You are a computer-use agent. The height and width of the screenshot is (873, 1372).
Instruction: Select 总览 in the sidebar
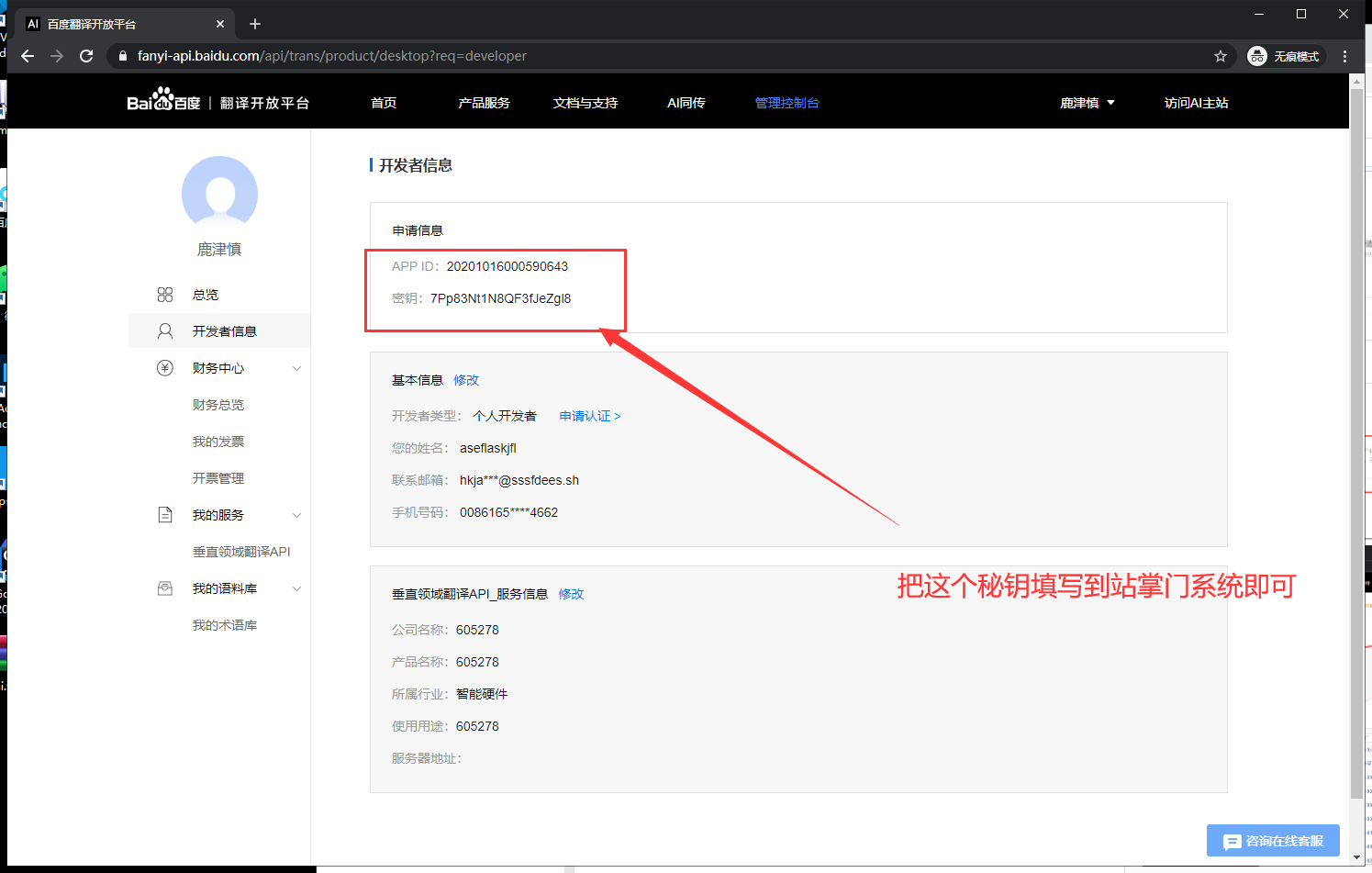206,295
